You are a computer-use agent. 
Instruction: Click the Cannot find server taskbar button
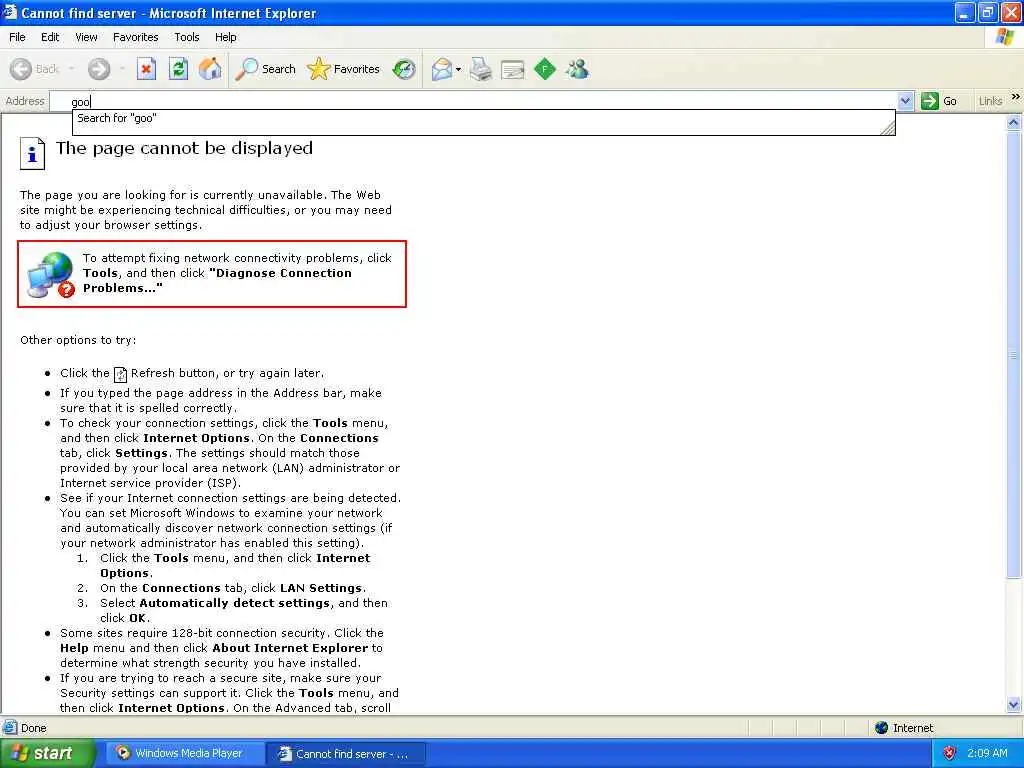click(346, 754)
